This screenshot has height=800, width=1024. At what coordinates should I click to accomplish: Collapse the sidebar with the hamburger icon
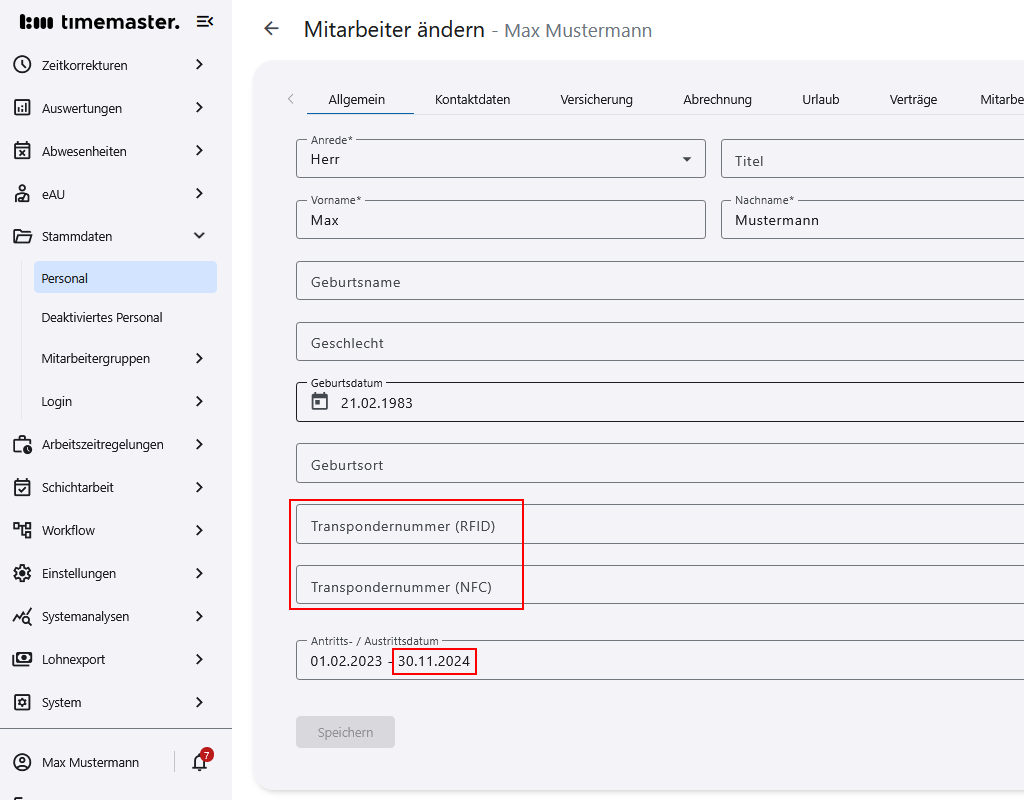click(205, 20)
